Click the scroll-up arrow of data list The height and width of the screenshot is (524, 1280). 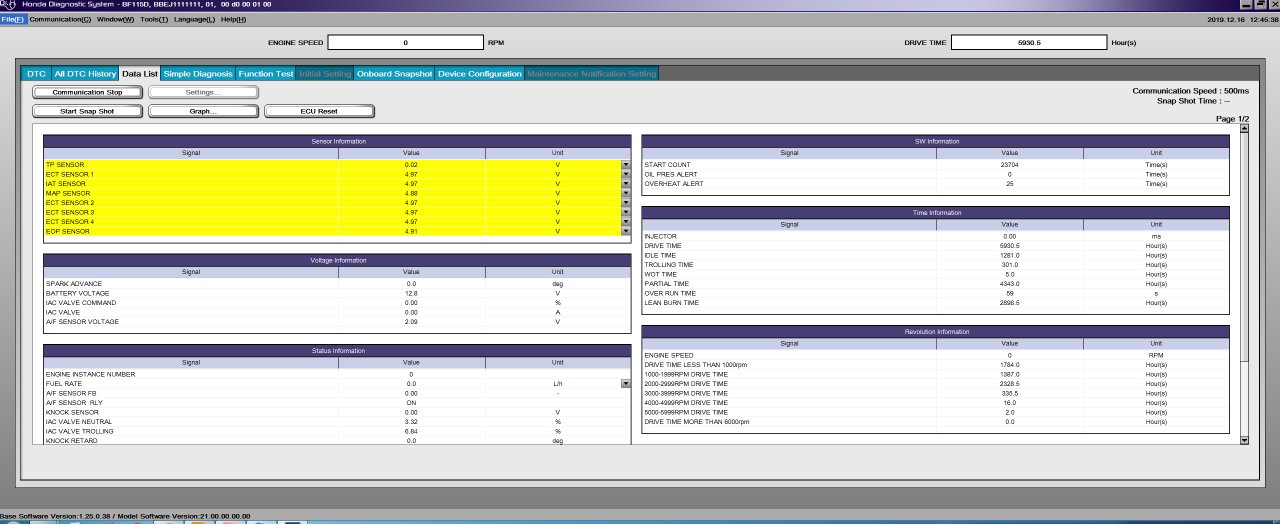tap(1244, 129)
